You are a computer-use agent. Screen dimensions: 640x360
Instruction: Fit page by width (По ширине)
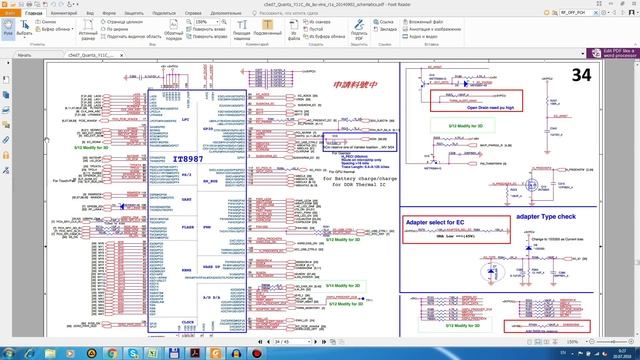click(114, 29)
